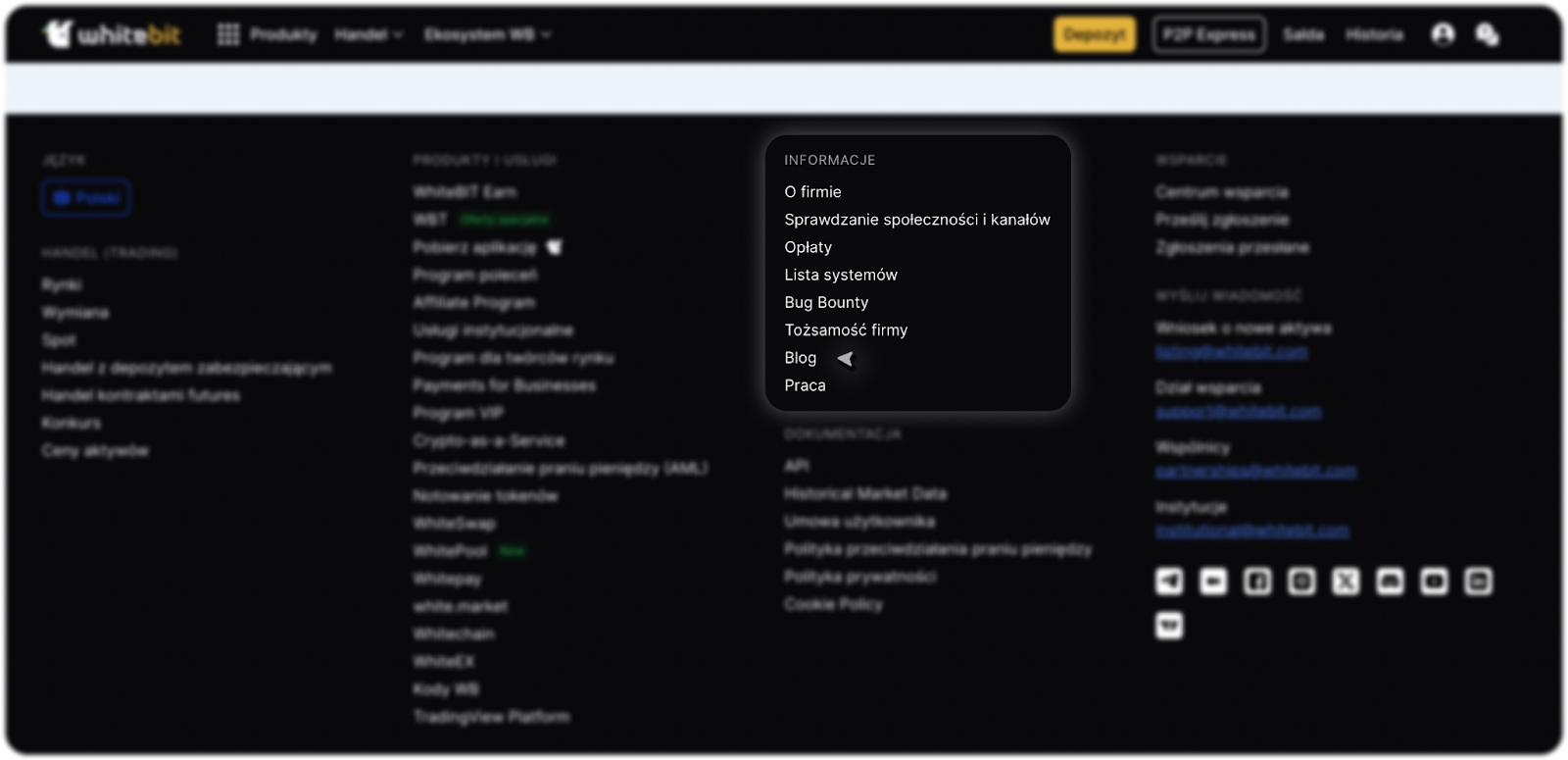Open the Usługi instytucjonalne link
This screenshot has height=760, width=1568.
point(493,329)
